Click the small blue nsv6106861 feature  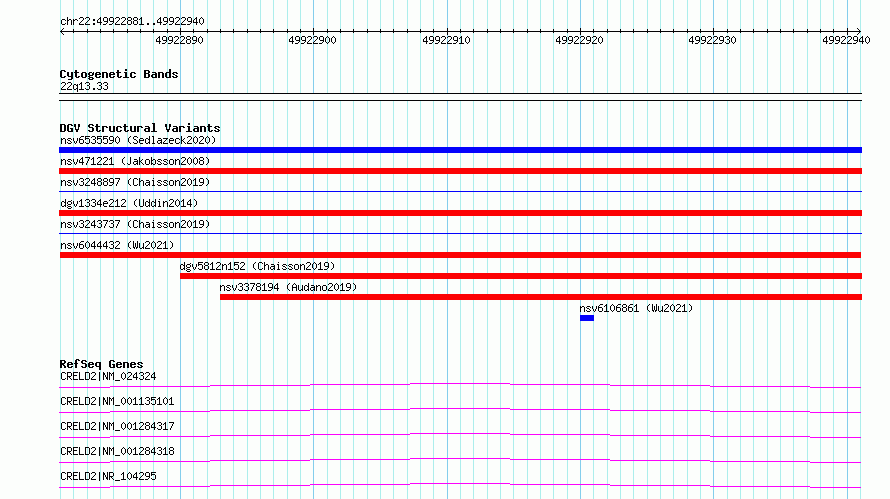pyautogui.click(x=587, y=318)
